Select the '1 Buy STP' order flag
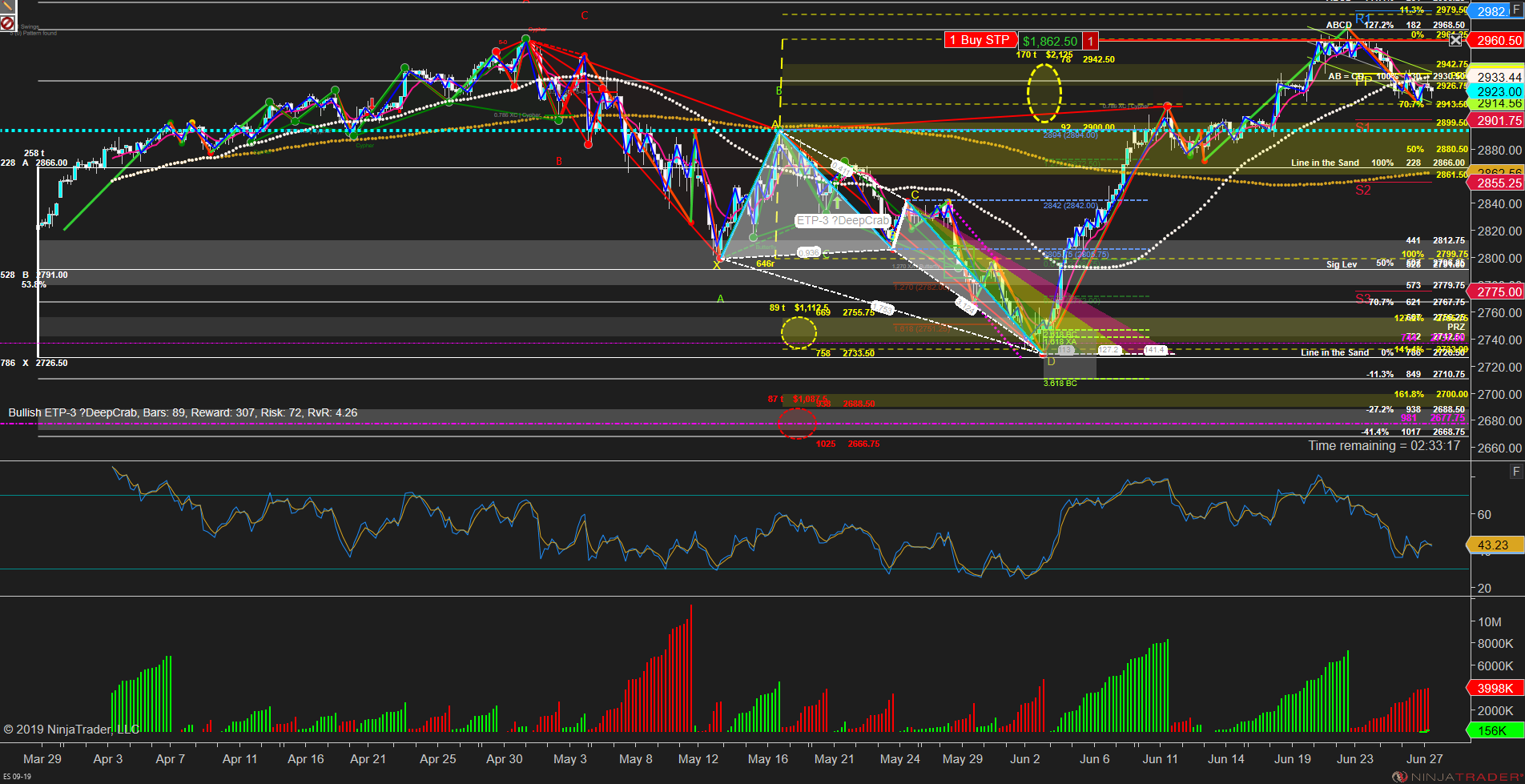 [x=980, y=40]
